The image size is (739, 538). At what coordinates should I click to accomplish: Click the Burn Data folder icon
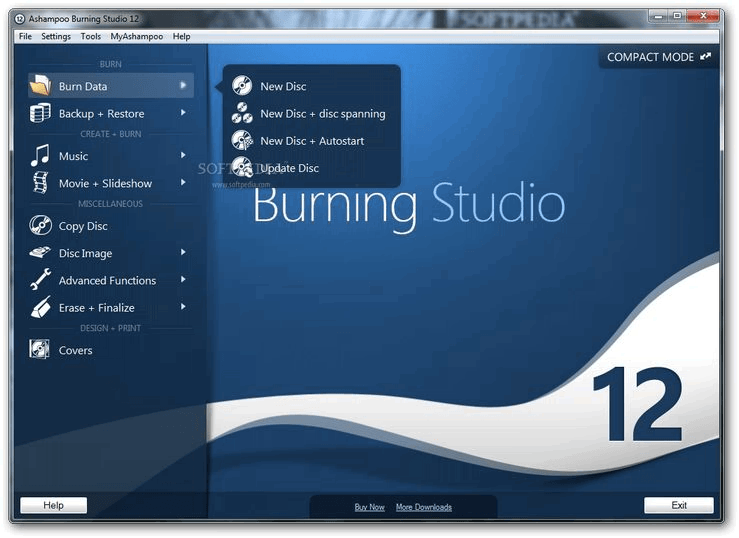point(40,86)
